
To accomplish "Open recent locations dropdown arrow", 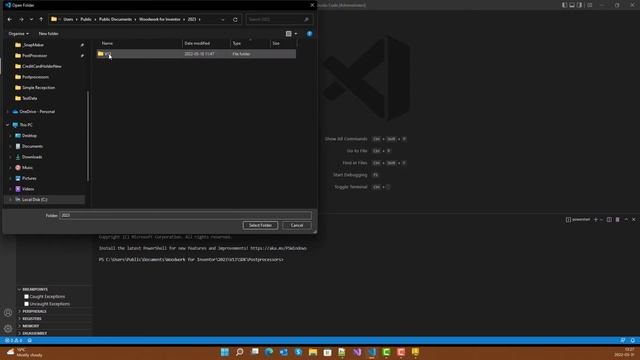I will pos(31,19).
